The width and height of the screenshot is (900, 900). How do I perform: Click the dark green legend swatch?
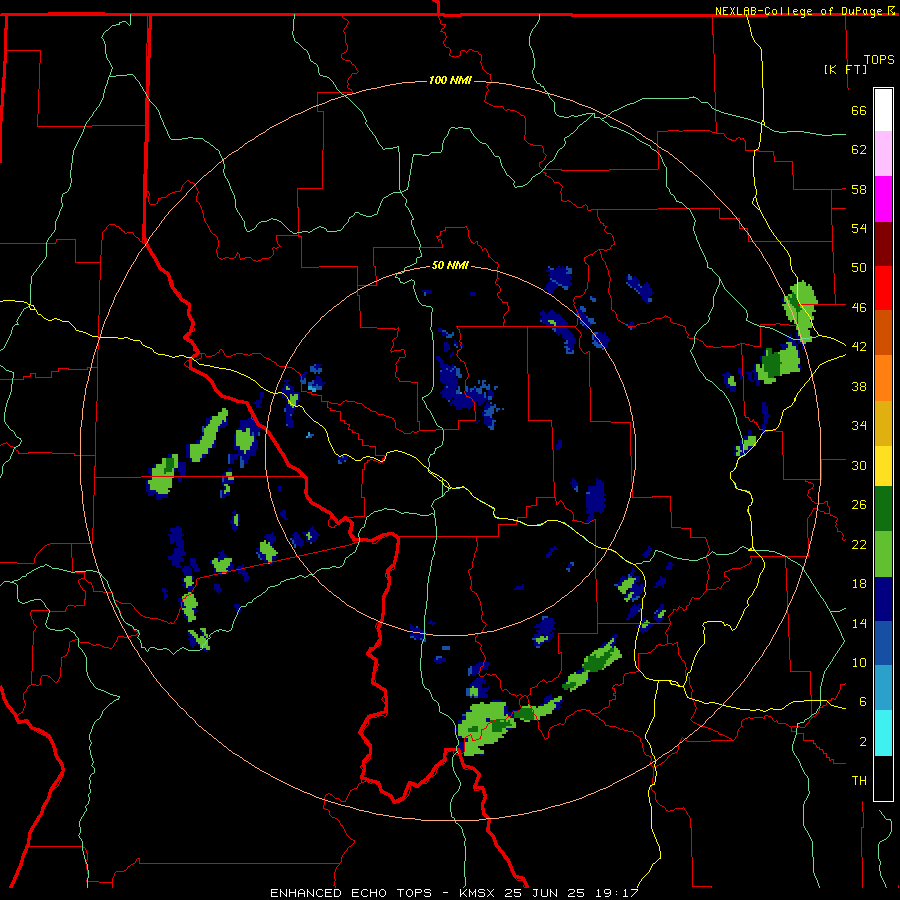point(883,509)
